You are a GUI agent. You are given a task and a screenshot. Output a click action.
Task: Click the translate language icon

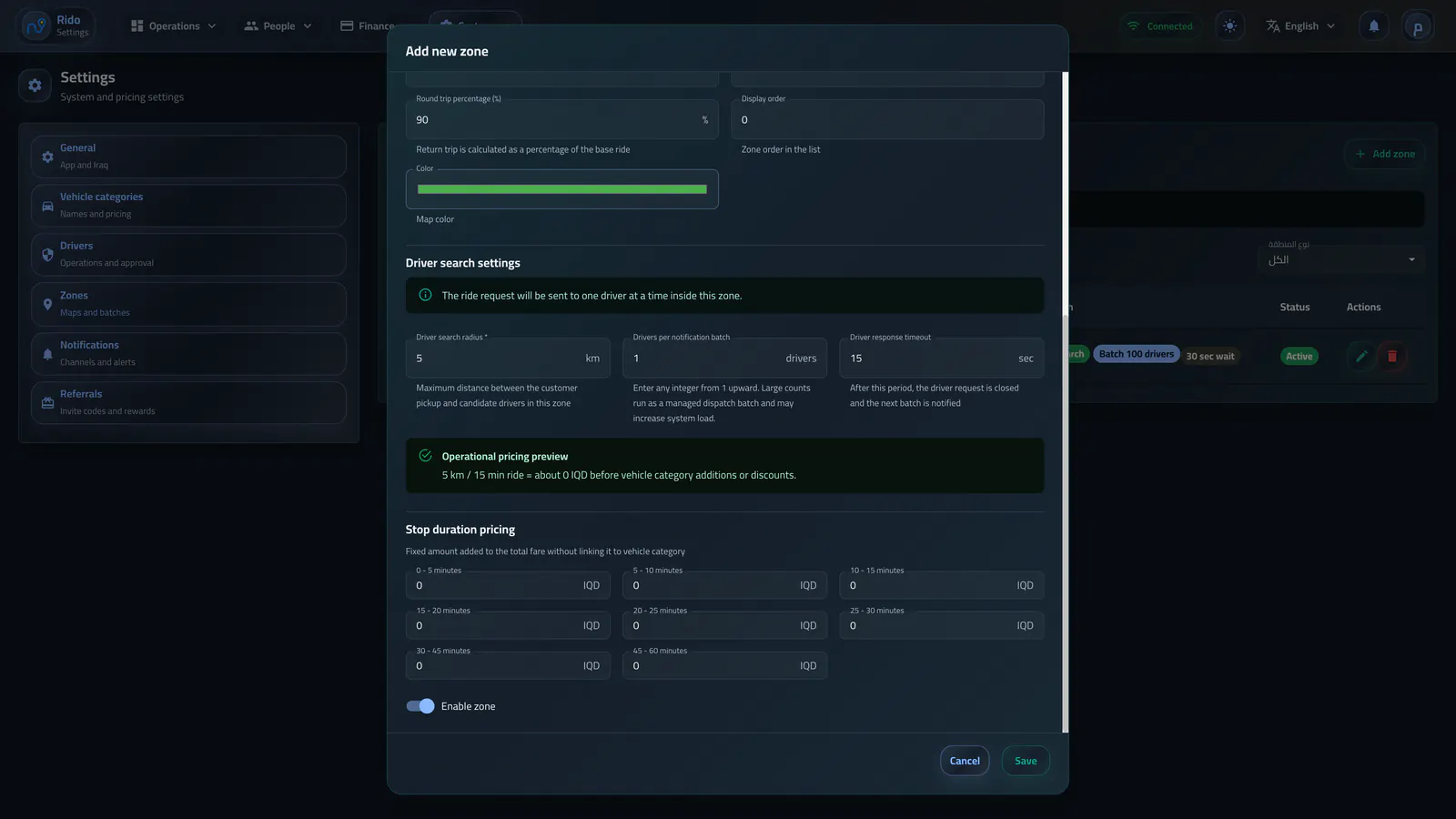pos(1272,26)
